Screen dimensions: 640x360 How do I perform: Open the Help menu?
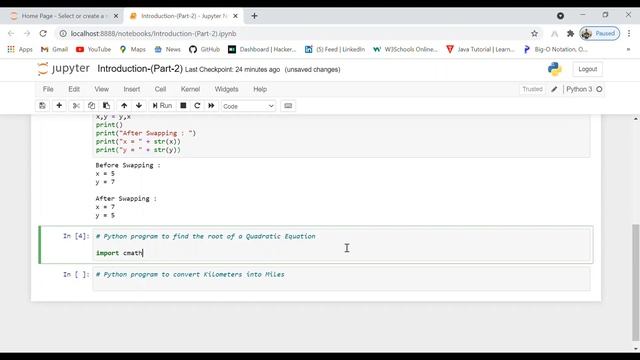click(x=260, y=89)
